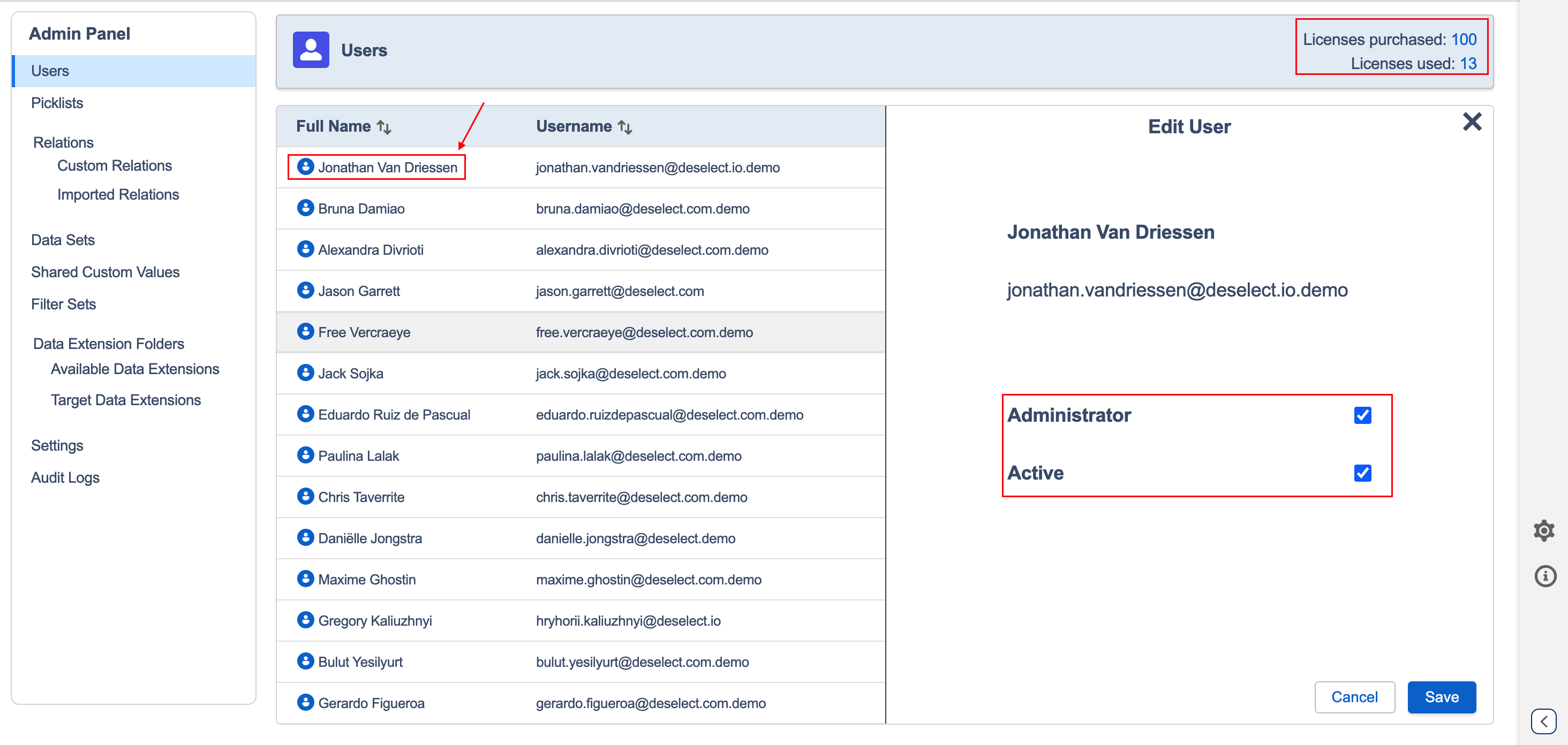Sort the list by Full Name arrows
Viewport: 1568px width, 745px height.
tap(384, 126)
